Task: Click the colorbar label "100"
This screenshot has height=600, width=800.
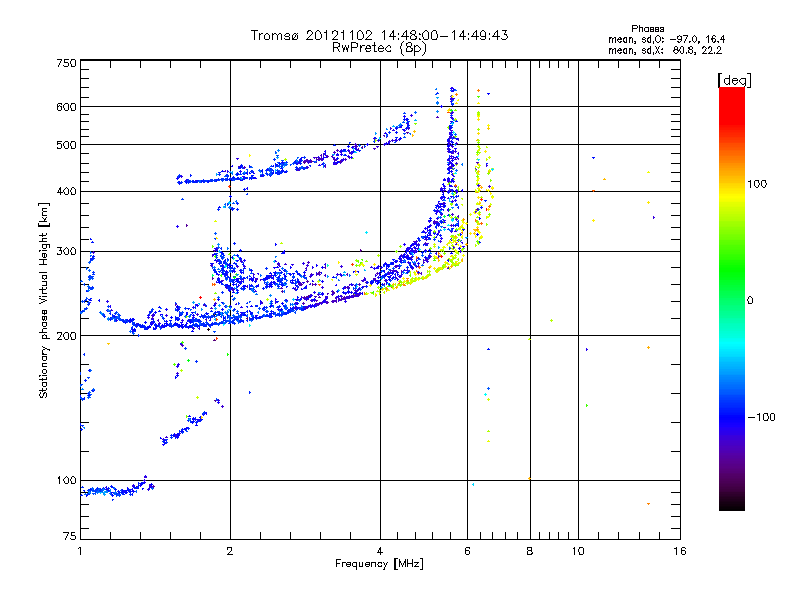Action: (757, 184)
